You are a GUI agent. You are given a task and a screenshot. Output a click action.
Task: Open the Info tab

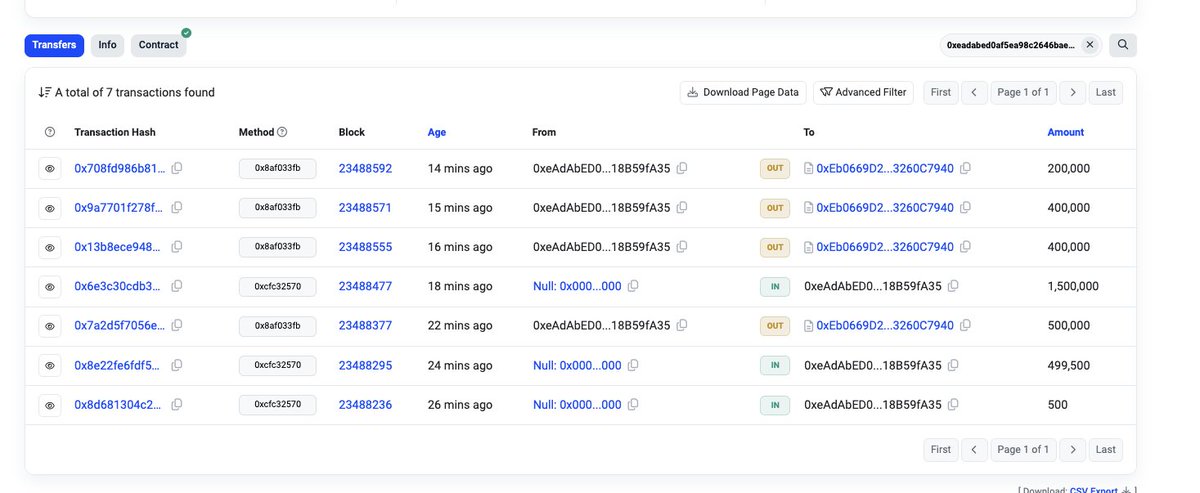[x=108, y=45]
